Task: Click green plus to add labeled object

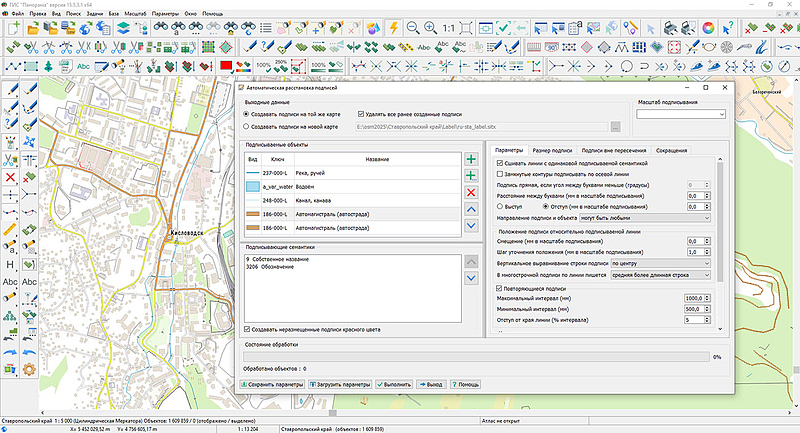Action: pos(472,159)
